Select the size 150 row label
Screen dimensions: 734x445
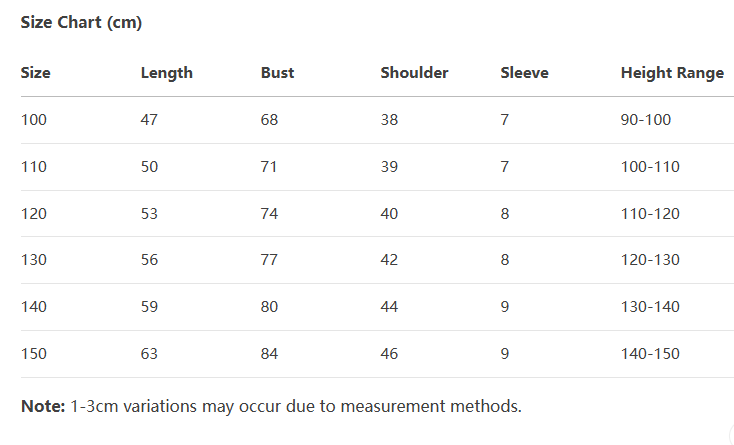coord(34,353)
